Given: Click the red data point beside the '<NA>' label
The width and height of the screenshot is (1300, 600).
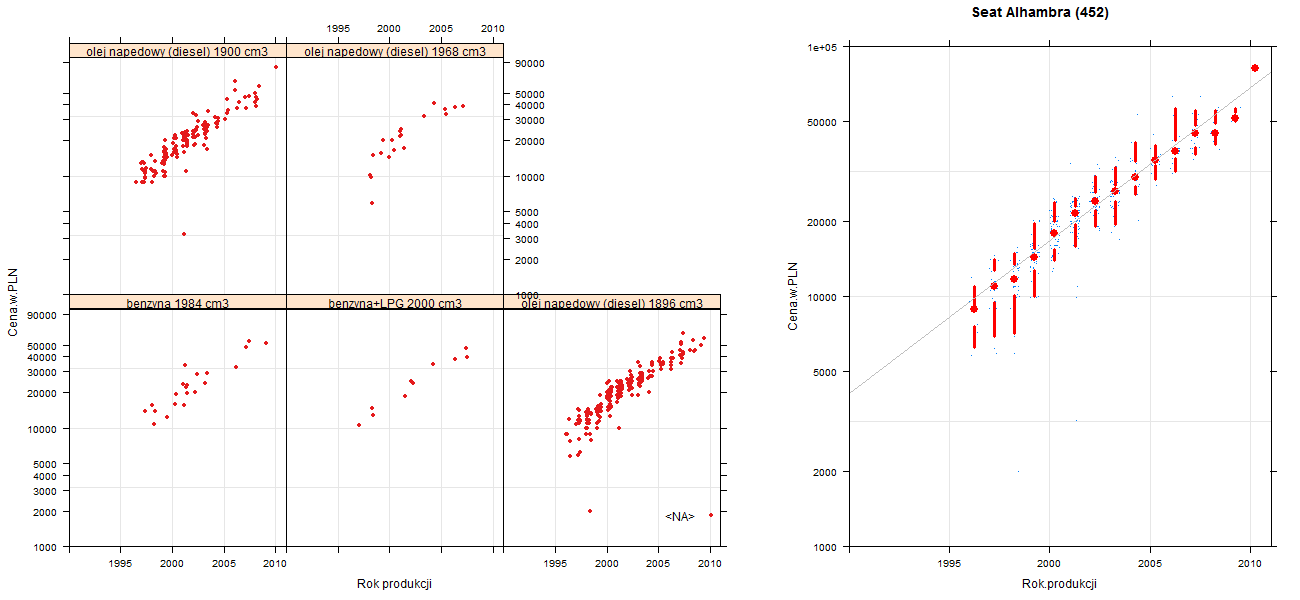Looking at the screenshot, I should click(x=711, y=515).
